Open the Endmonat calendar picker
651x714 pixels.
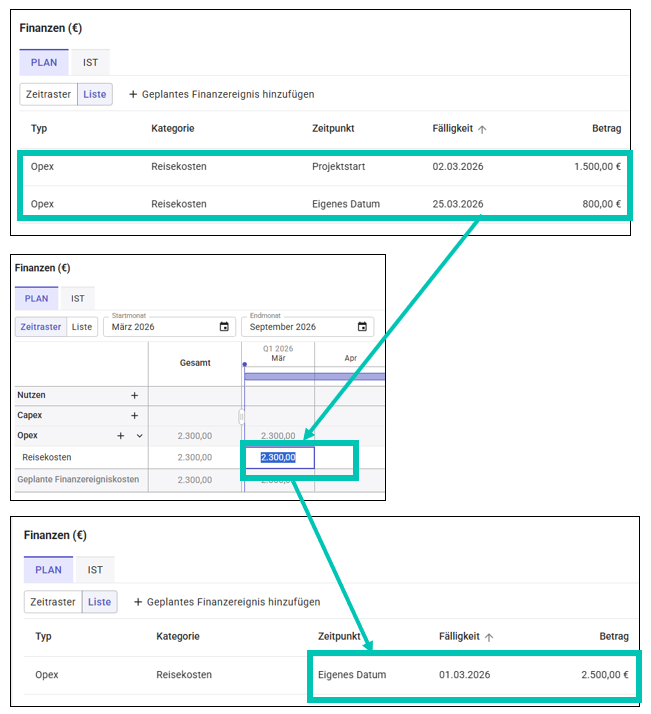[x=362, y=327]
